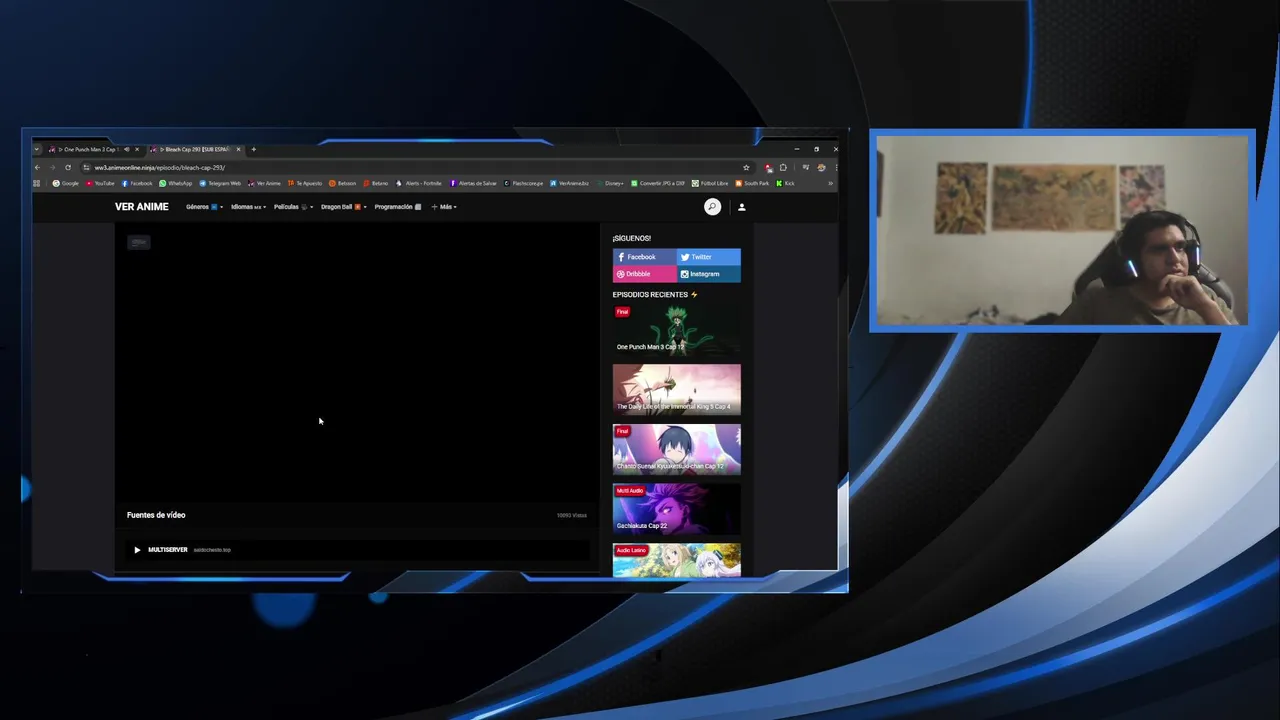
Task: Open the Audio Latino episode thumbnail
Action: tap(677, 561)
